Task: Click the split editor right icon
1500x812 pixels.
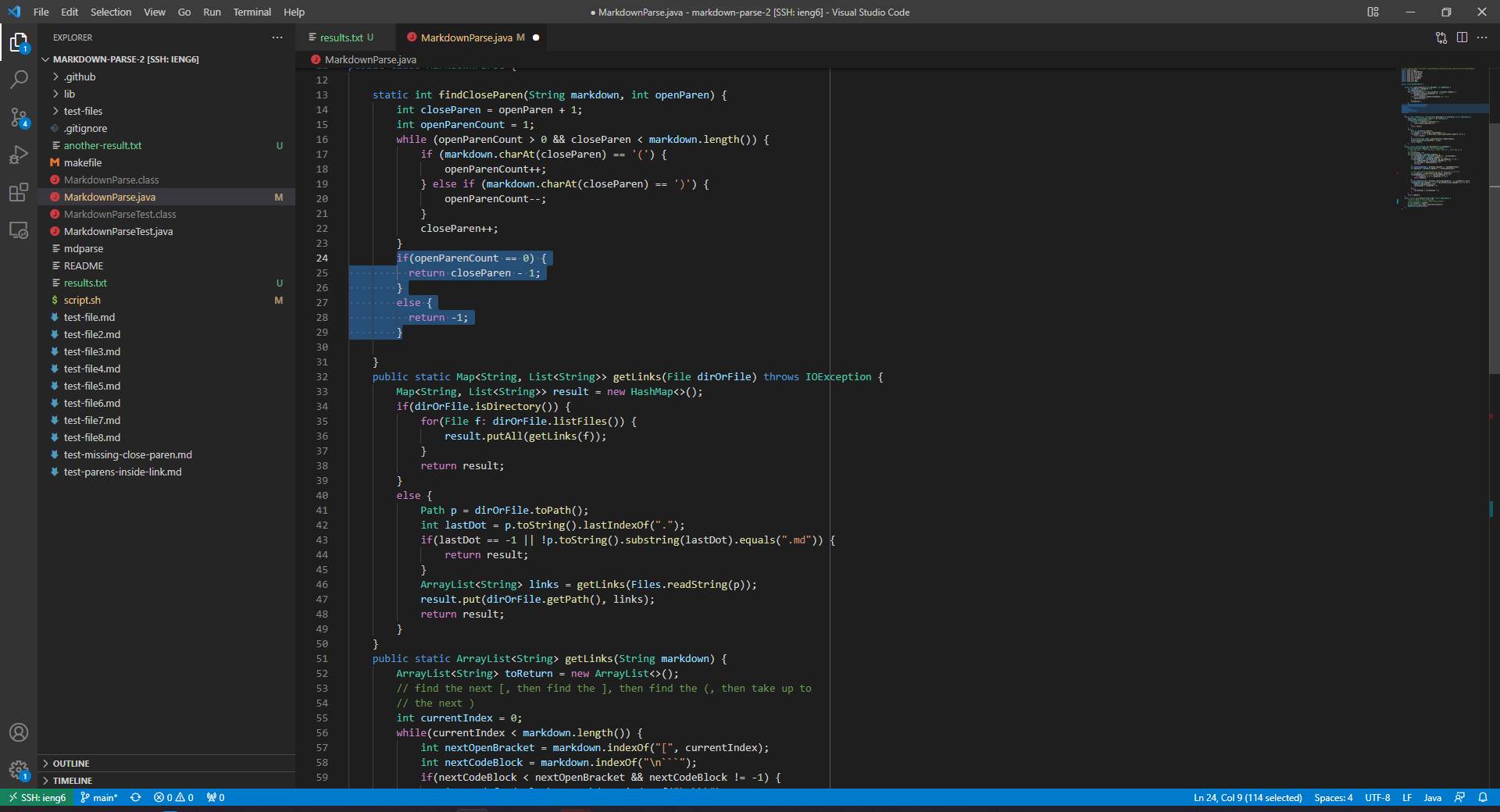Action: (1462, 37)
